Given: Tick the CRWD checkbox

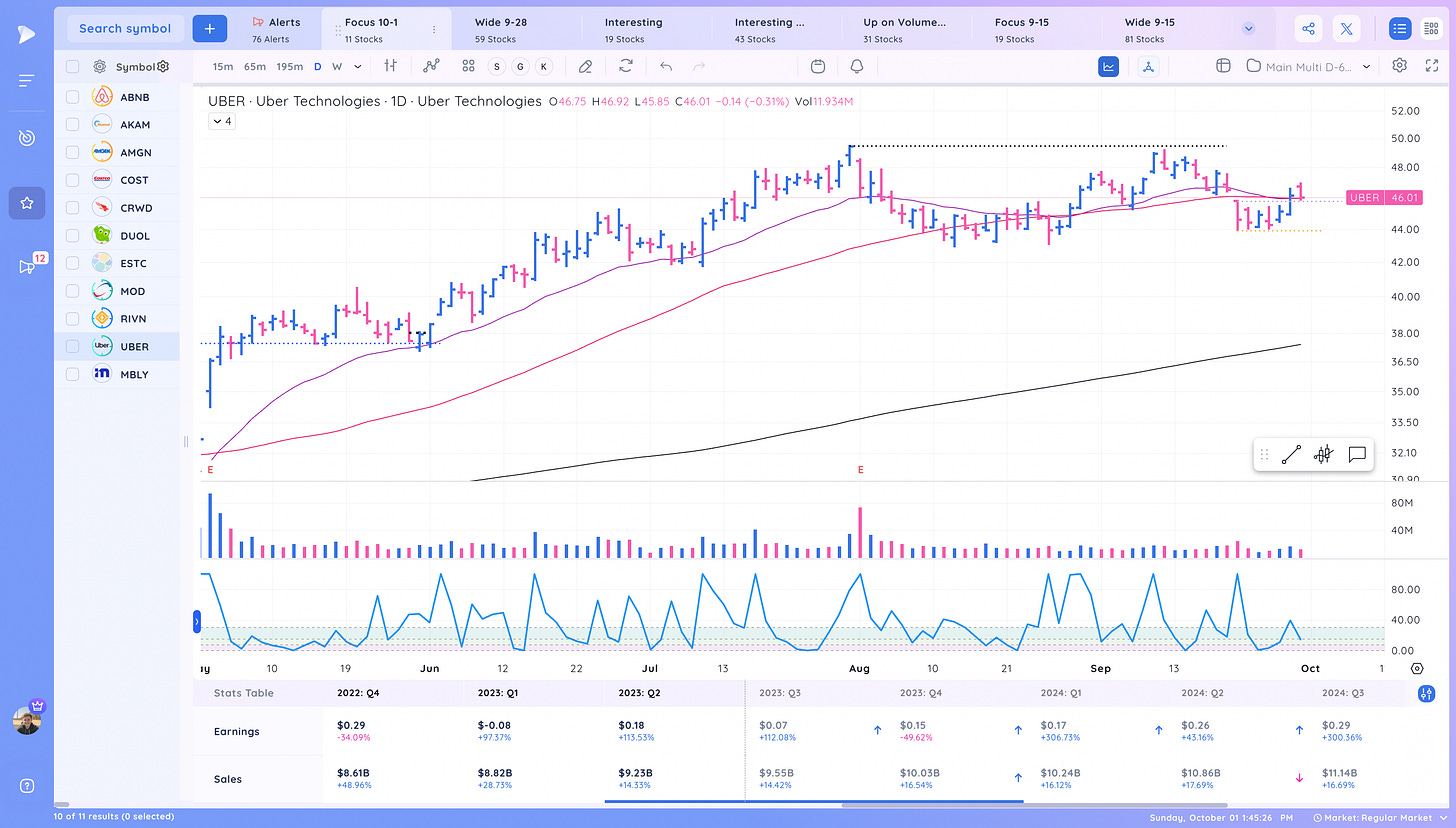Looking at the screenshot, I should tap(72, 208).
